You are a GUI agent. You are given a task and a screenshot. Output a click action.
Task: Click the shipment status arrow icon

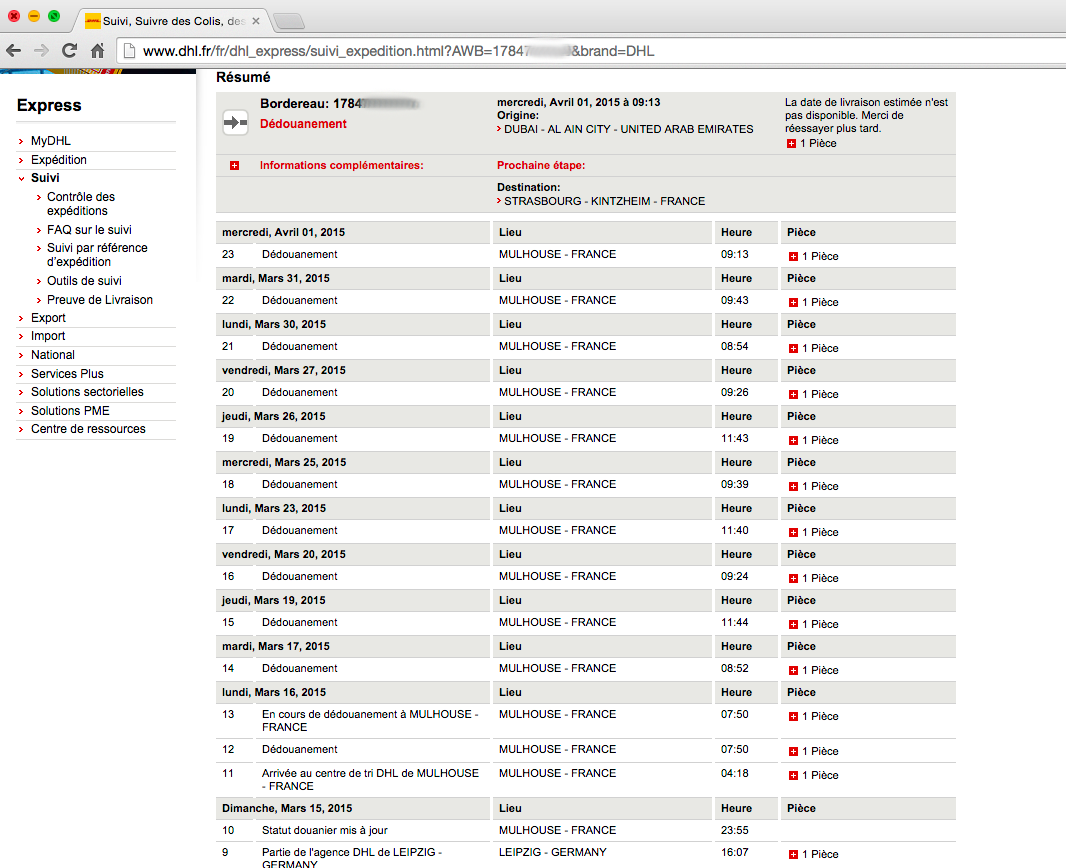235,122
